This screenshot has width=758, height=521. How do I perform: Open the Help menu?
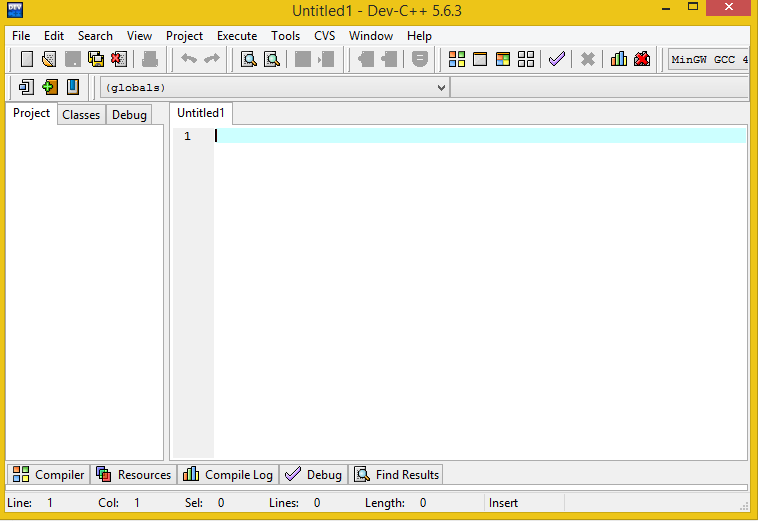tap(419, 36)
